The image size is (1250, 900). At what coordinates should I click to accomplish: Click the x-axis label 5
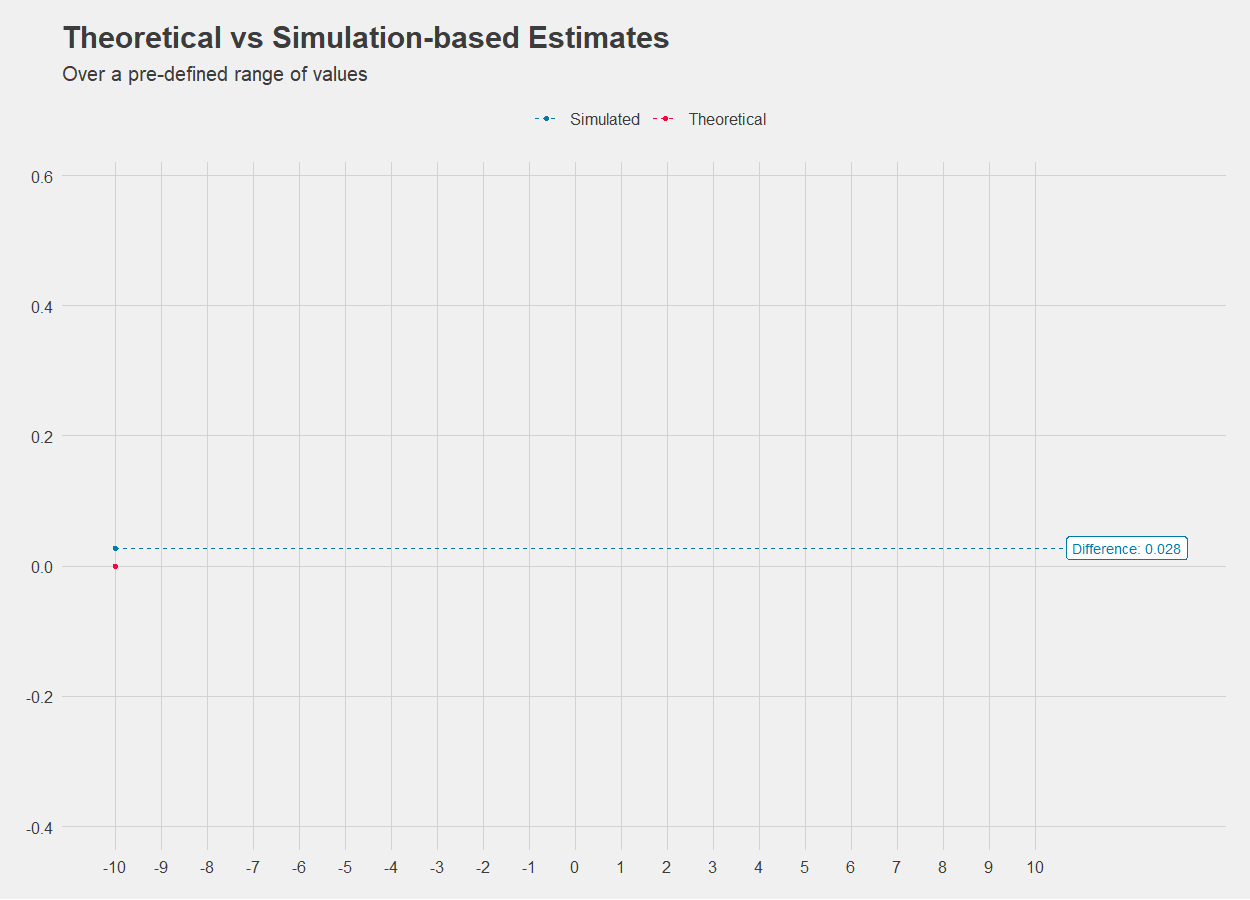click(804, 867)
